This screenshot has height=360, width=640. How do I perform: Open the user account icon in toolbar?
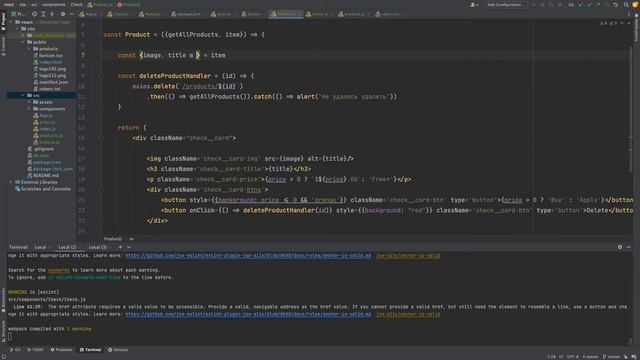pos(473,5)
